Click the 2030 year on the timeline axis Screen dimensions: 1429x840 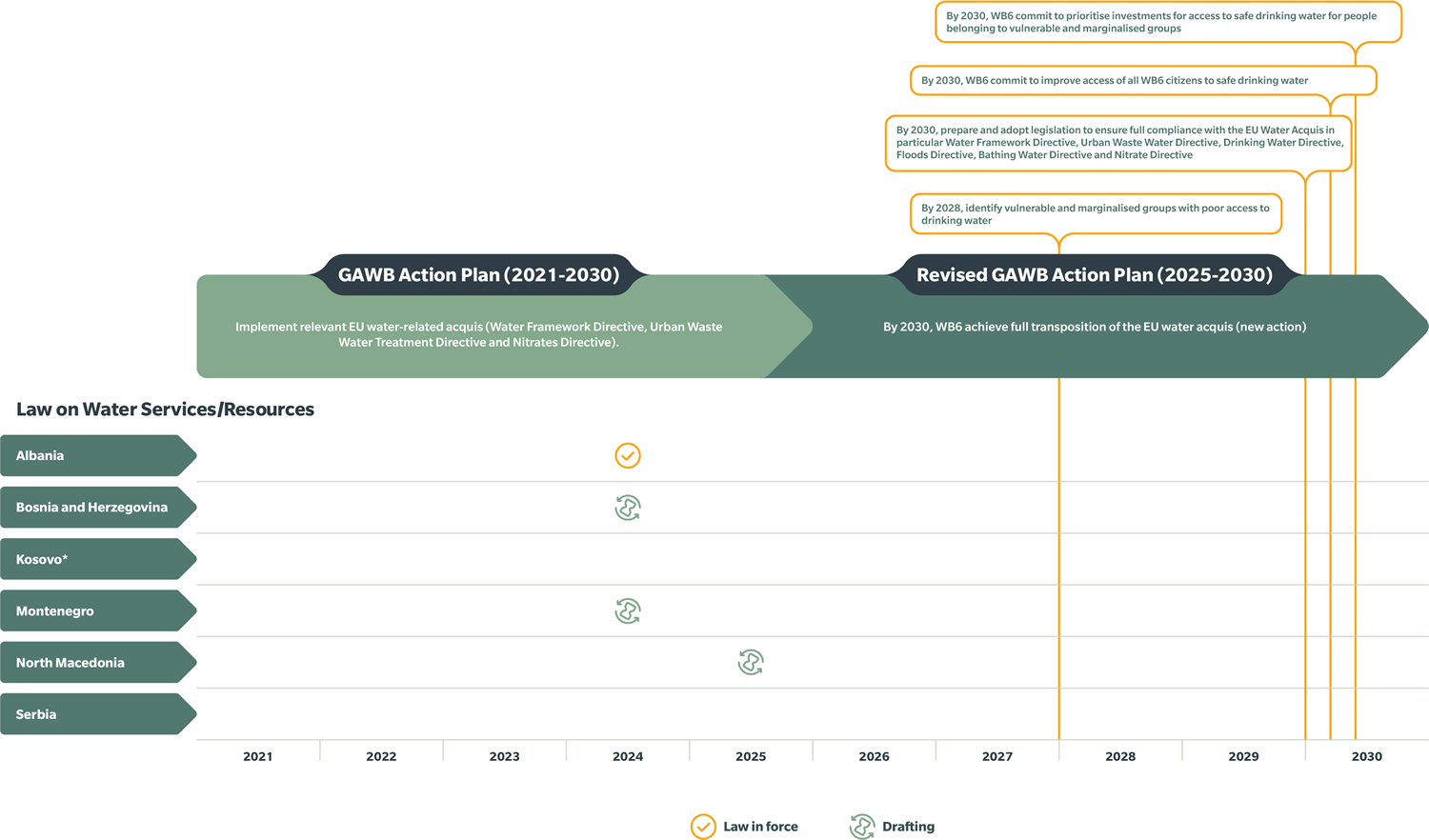(1367, 756)
